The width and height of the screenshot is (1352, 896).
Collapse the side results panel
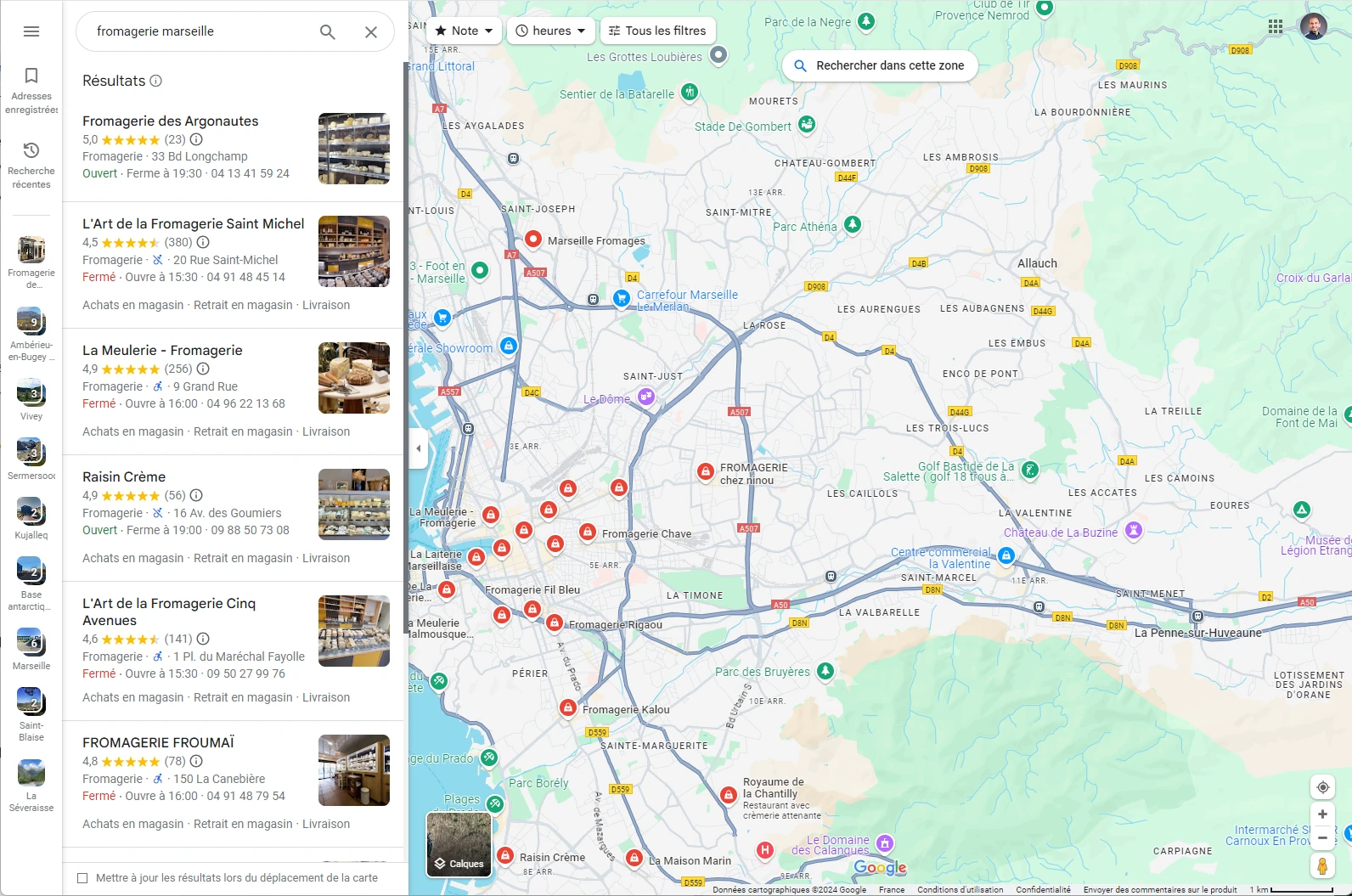pyautogui.click(x=418, y=448)
